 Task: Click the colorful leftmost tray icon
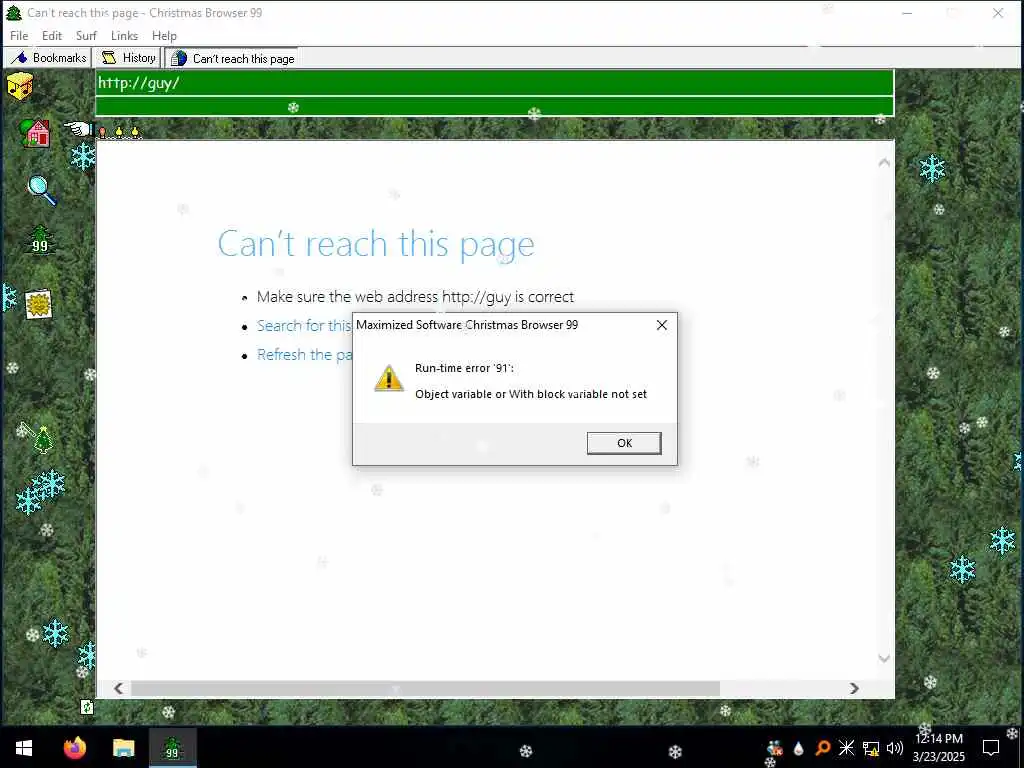(775, 748)
